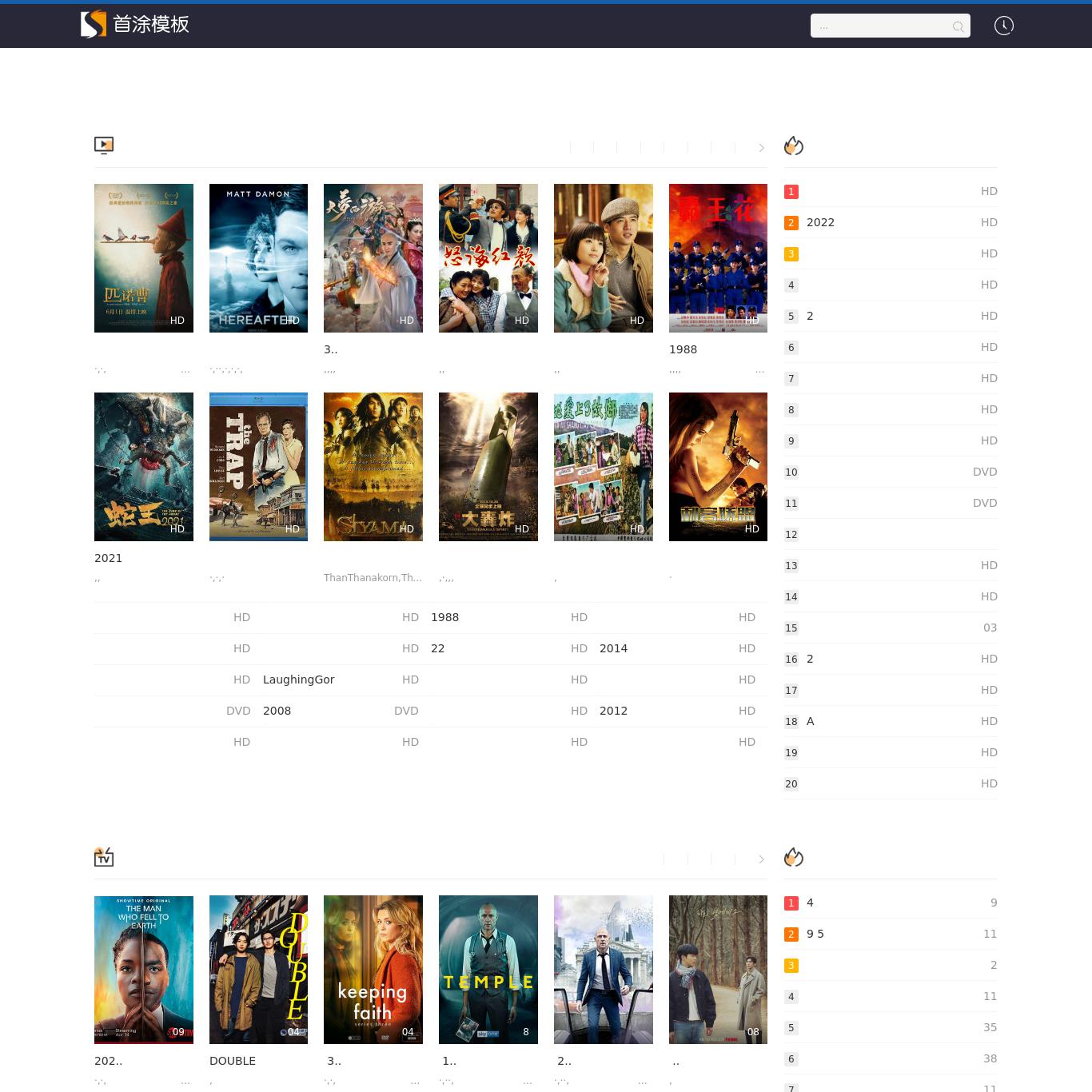Expand more TV shows with the chevron arrow

coord(761,859)
